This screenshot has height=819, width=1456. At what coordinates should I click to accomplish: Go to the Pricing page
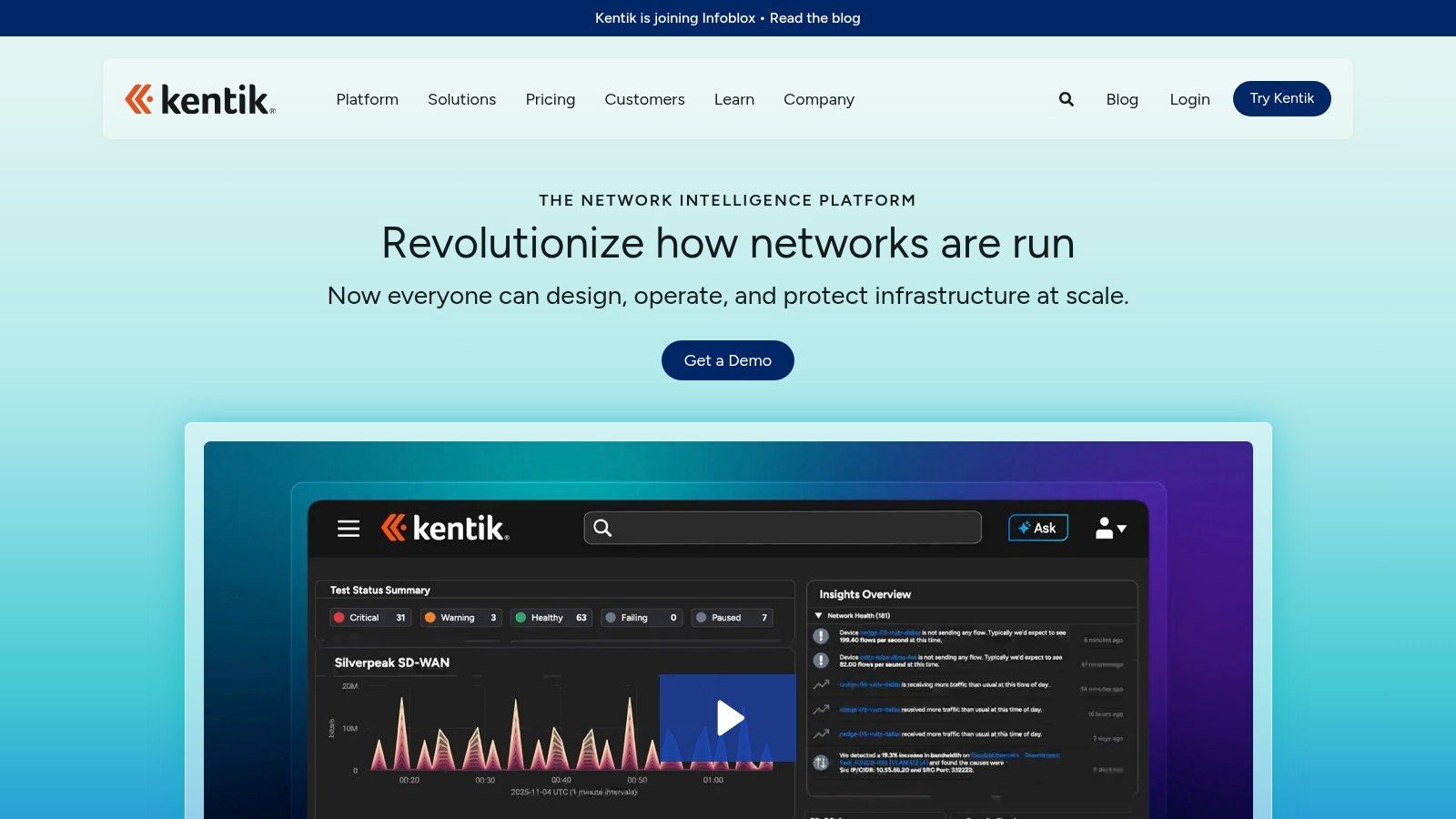pos(551,99)
